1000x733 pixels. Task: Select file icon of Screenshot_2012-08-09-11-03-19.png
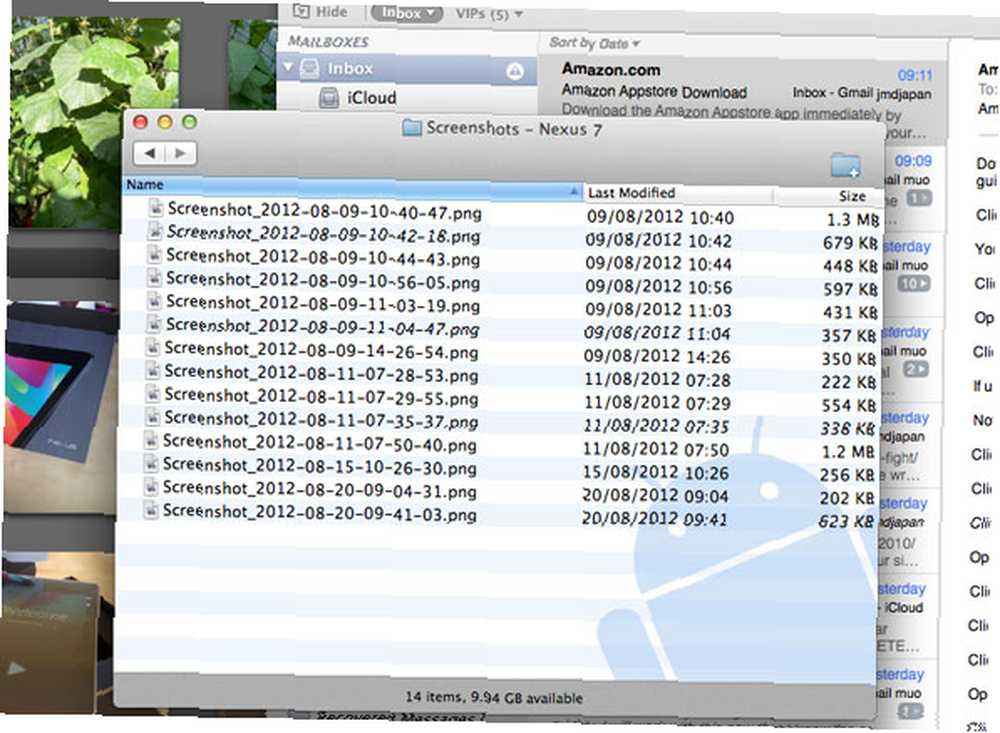(153, 301)
